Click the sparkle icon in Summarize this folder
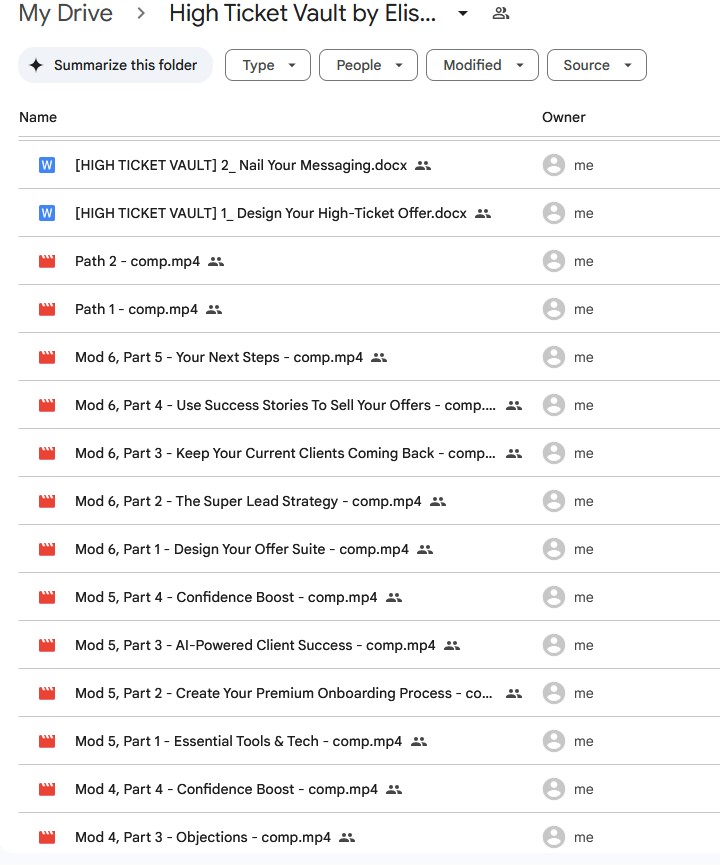Screen dimensions: 720x865 click(36, 65)
